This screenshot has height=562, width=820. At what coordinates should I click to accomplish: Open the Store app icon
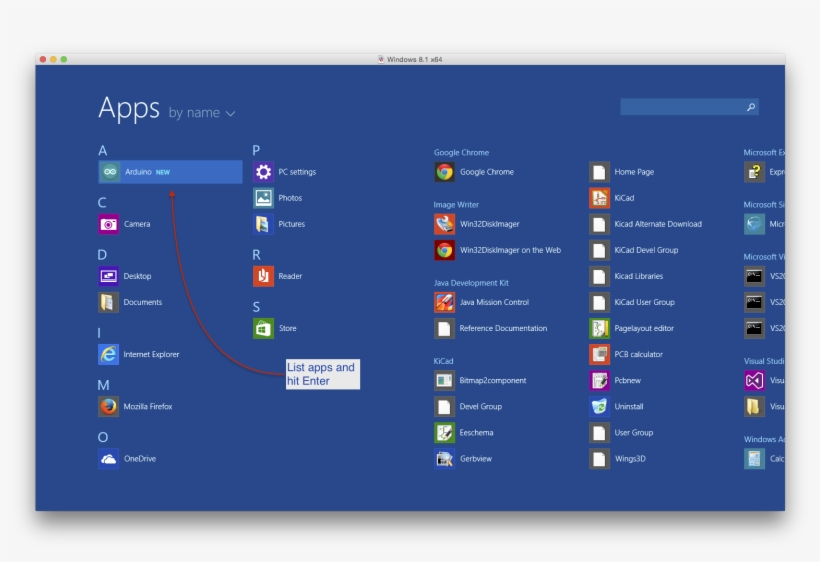(x=264, y=328)
